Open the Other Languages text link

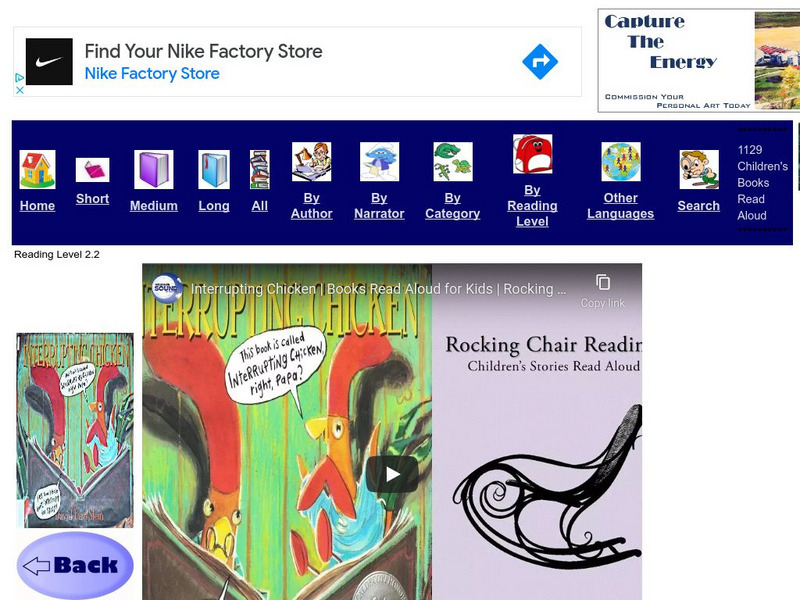pyautogui.click(x=620, y=206)
